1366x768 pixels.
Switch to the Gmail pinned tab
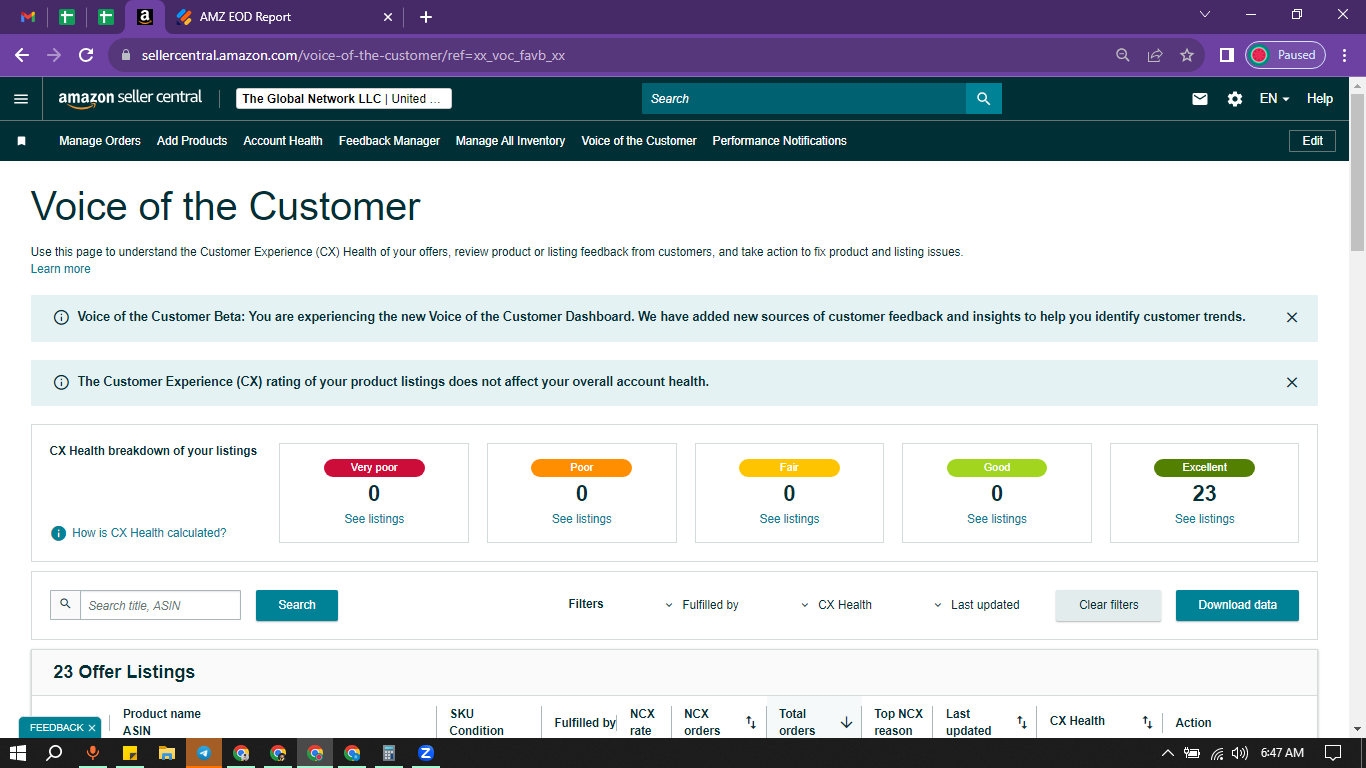28,17
